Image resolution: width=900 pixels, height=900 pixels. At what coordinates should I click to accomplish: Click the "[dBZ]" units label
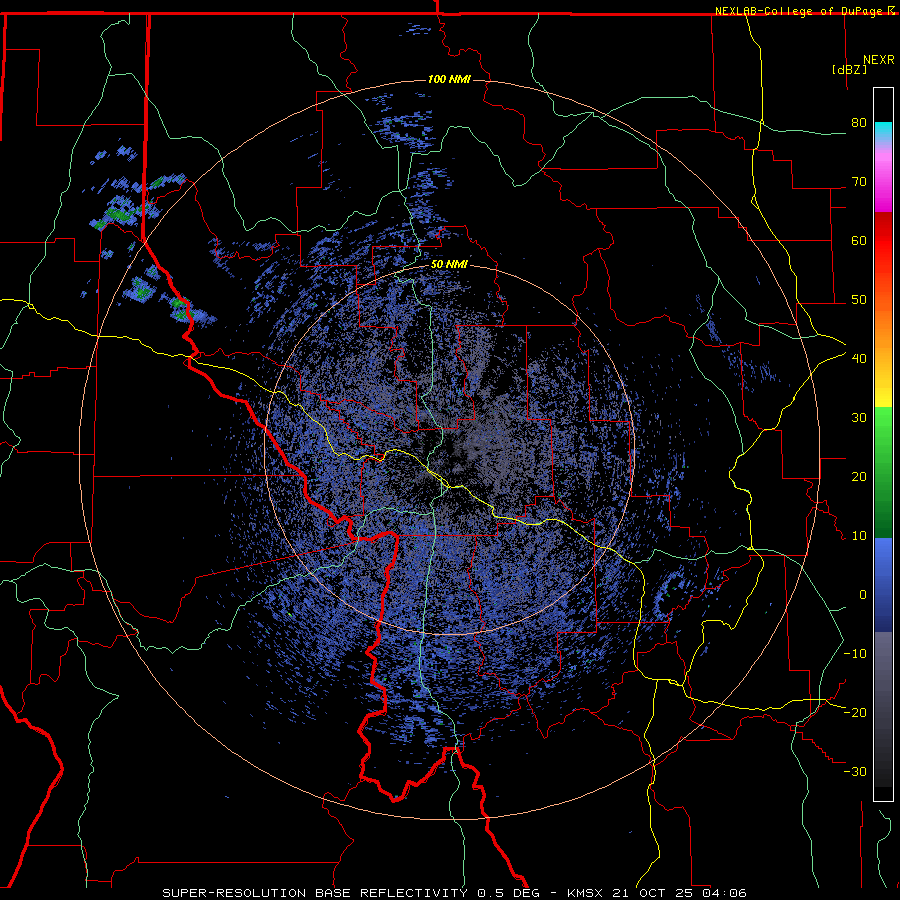(x=849, y=69)
